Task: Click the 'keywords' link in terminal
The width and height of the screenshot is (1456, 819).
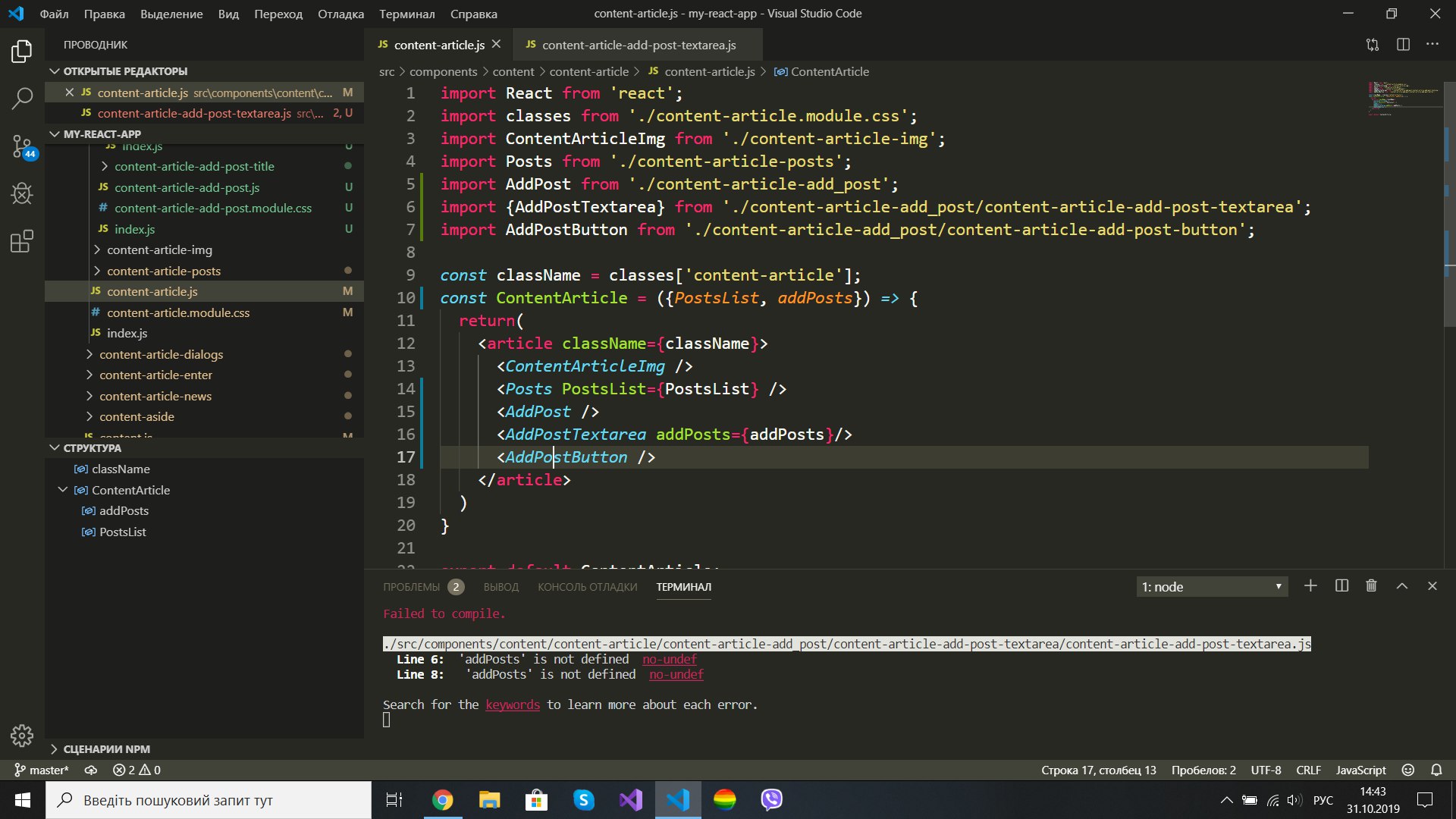Action: point(513,704)
